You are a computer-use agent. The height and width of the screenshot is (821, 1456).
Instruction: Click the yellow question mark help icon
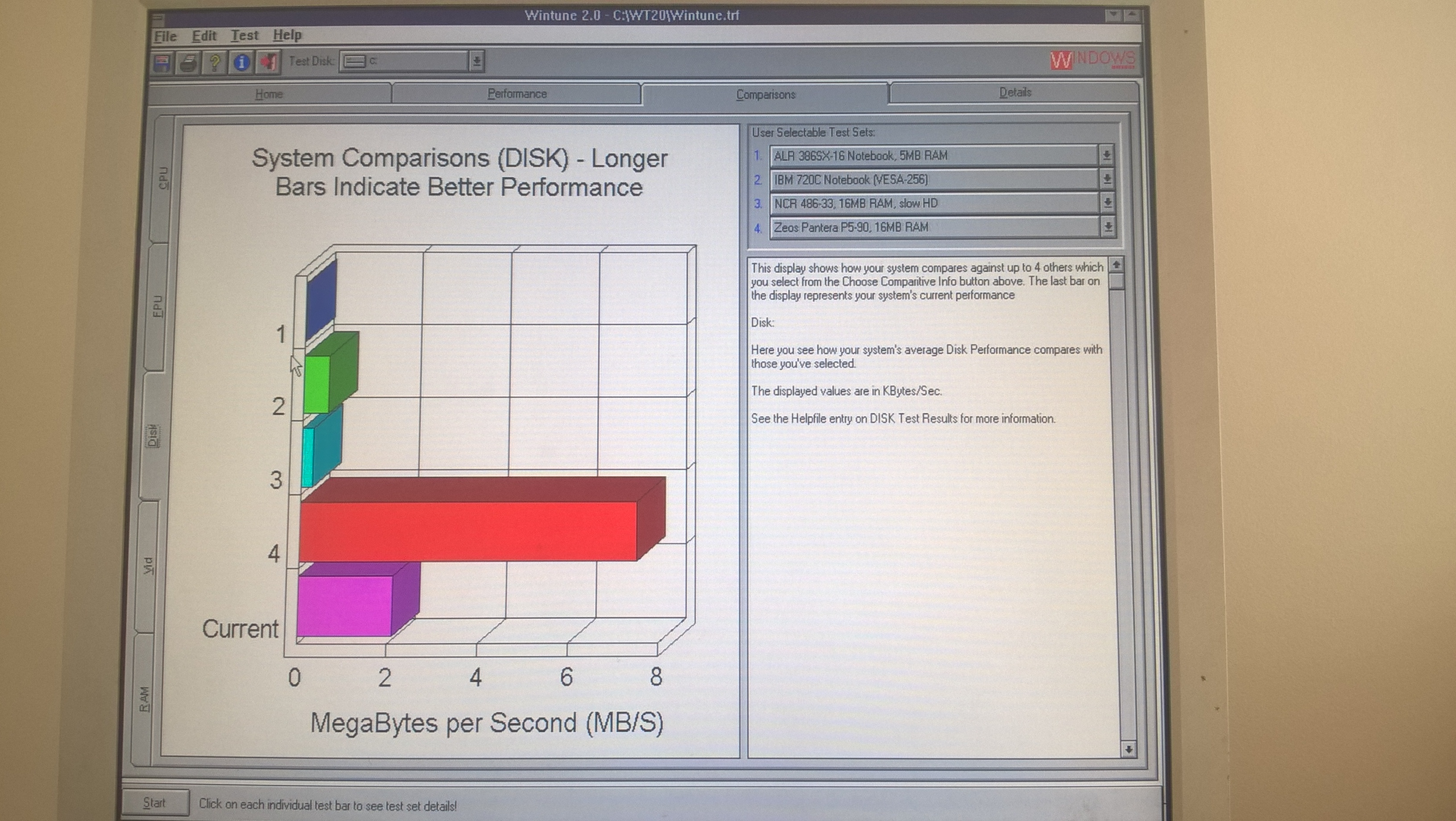[215, 62]
